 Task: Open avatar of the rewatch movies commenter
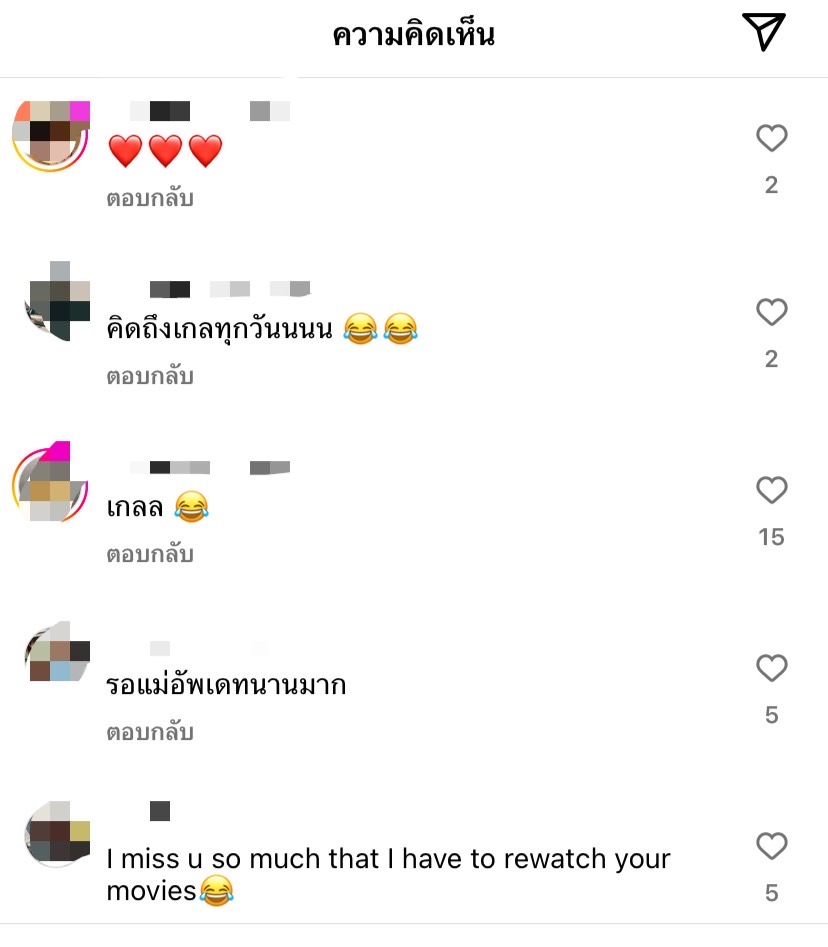(x=57, y=833)
